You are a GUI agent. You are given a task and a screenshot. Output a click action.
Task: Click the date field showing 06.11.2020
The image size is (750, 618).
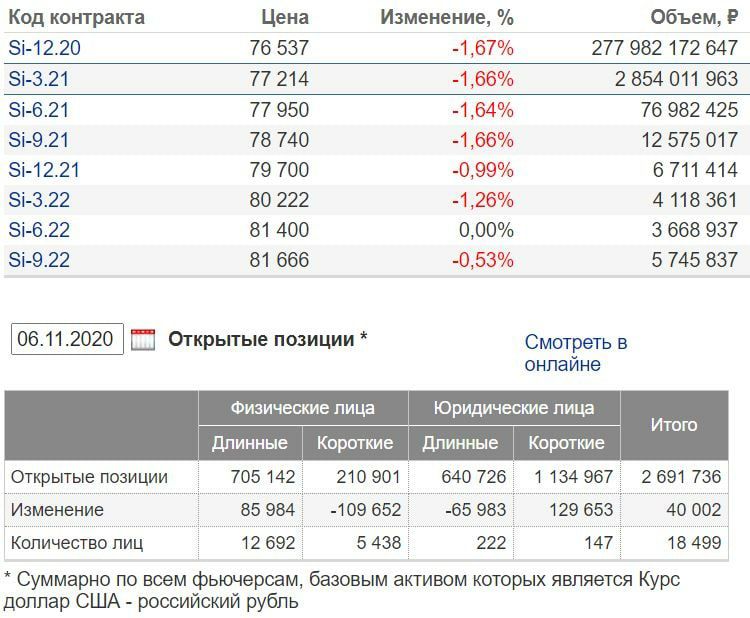click(67, 339)
